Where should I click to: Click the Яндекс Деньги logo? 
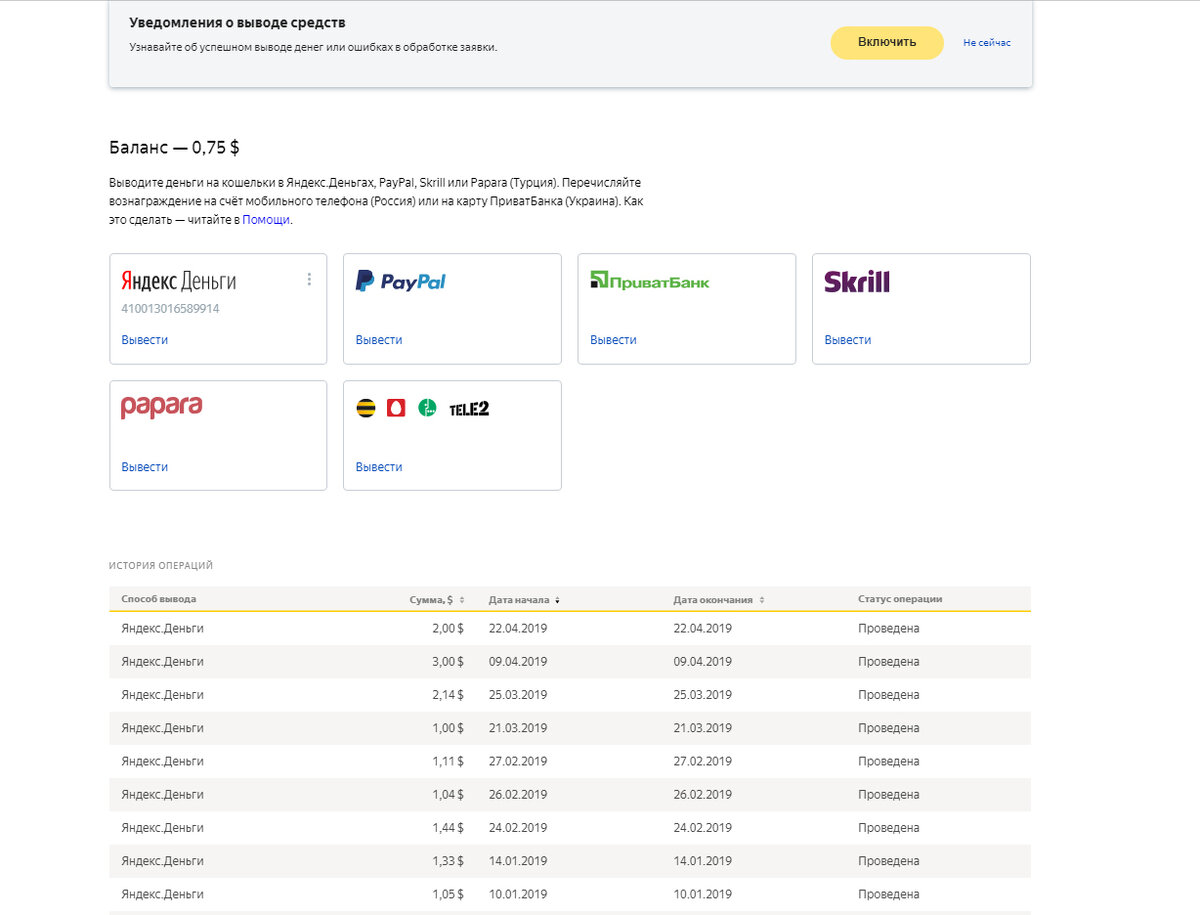click(x=179, y=281)
